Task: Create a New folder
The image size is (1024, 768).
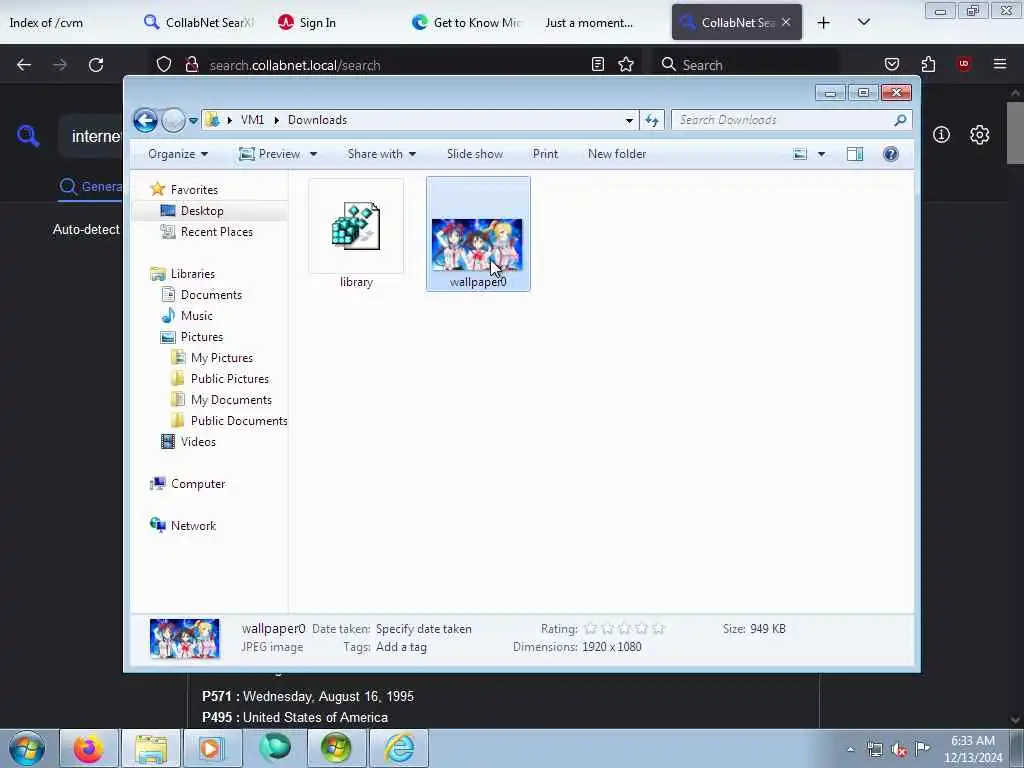Action: [617, 154]
